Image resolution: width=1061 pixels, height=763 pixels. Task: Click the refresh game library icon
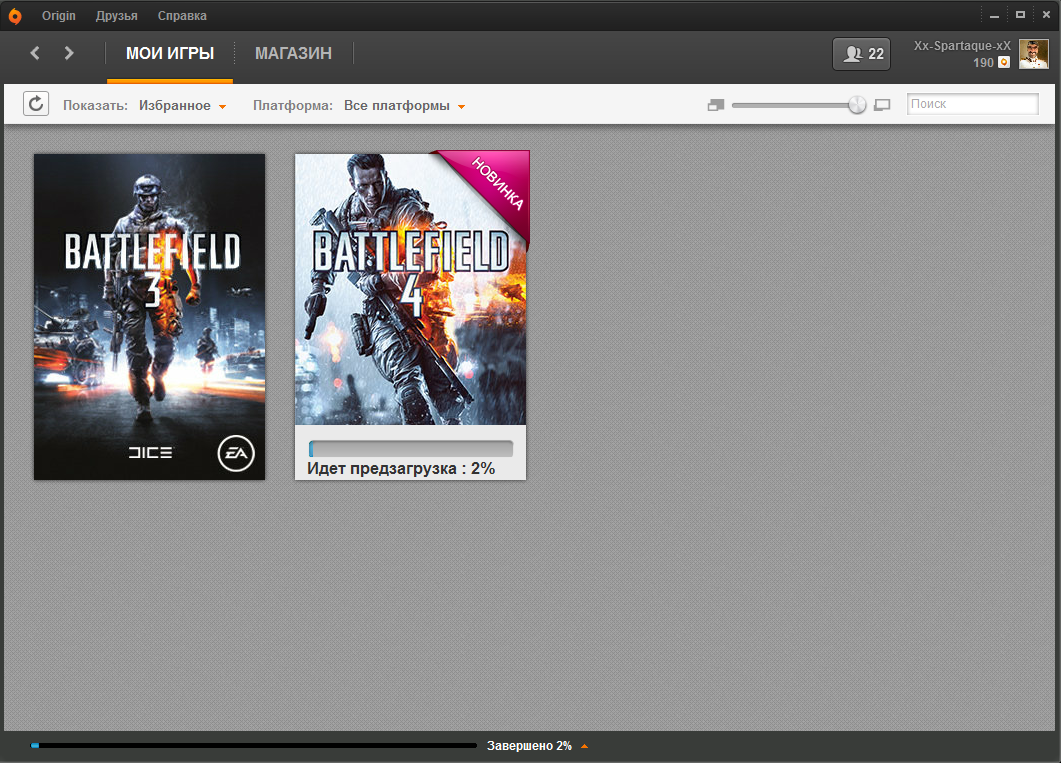pos(36,104)
